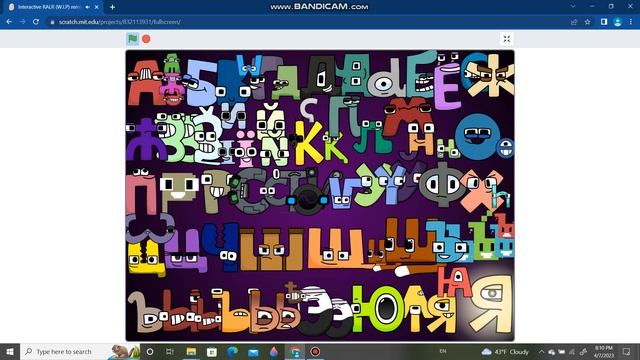Share this page icon in address bar

point(574,22)
